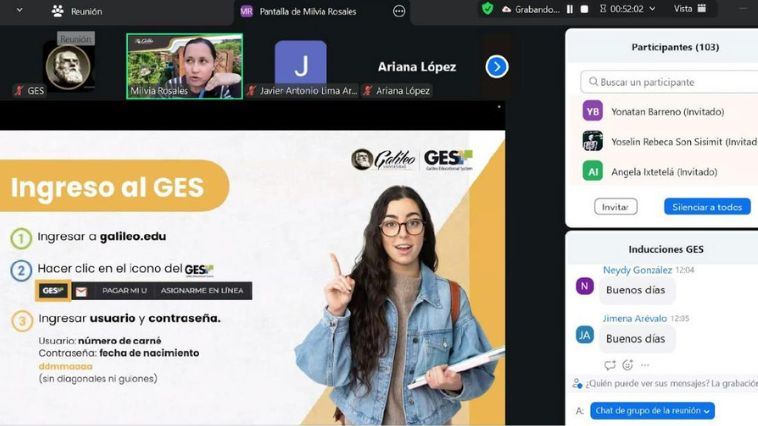Open the Reunión meeting info icon
Screen dimensions: 758x426
point(57,11)
